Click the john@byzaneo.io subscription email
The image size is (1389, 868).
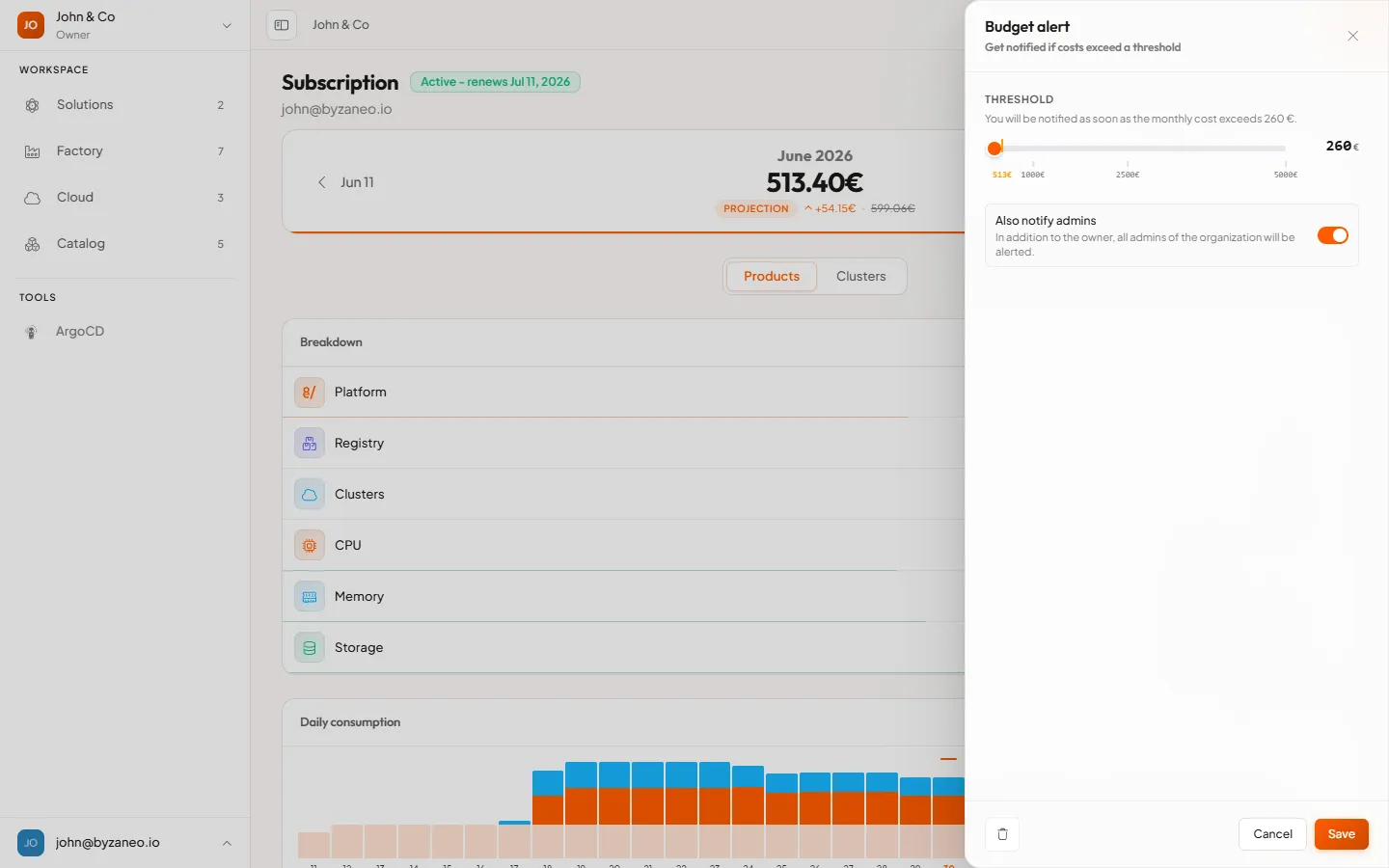pyautogui.click(x=337, y=109)
